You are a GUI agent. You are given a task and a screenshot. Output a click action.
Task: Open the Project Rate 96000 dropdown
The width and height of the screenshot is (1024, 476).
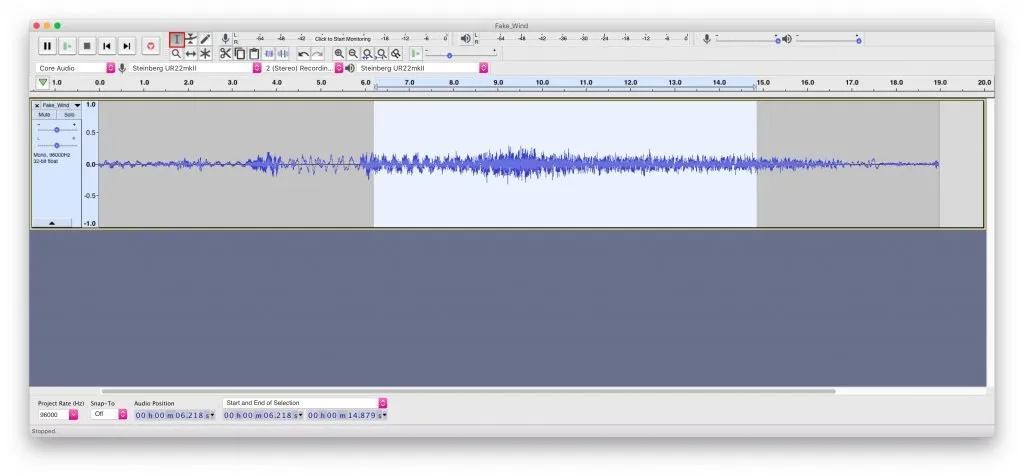pos(73,415)
